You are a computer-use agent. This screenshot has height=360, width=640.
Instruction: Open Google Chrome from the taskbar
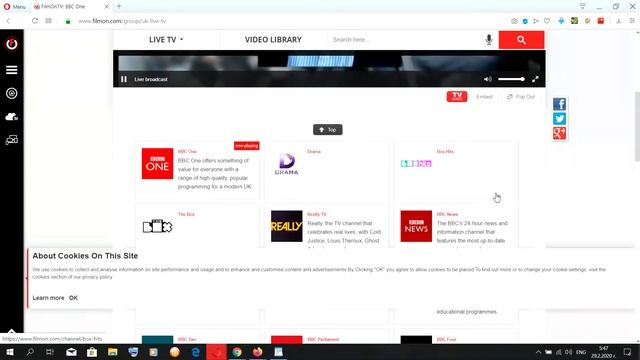237,352
